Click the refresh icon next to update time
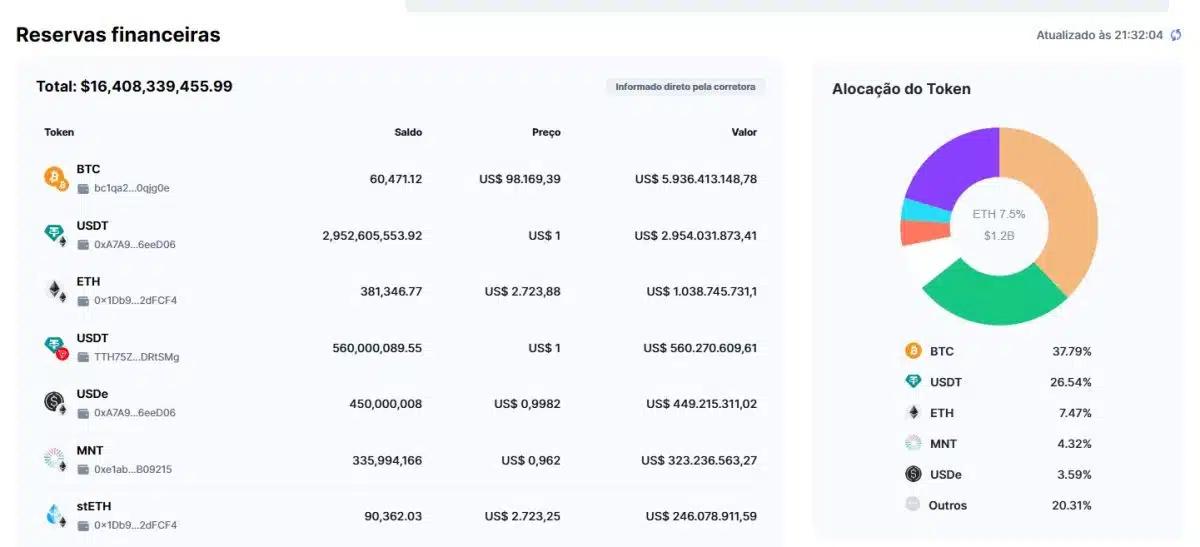 pyautogui.click(x=1176, y=35)
